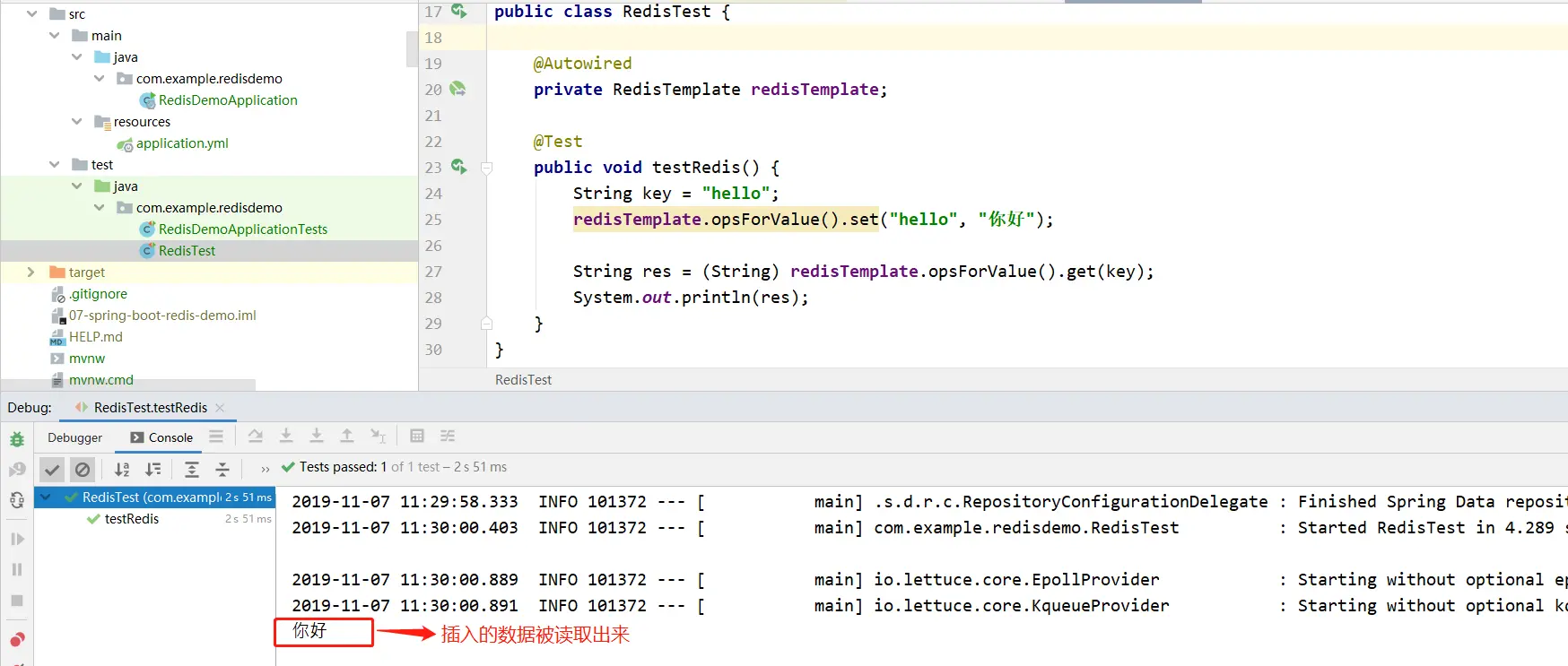Click the Step Into icon

[x=286, y=437]
